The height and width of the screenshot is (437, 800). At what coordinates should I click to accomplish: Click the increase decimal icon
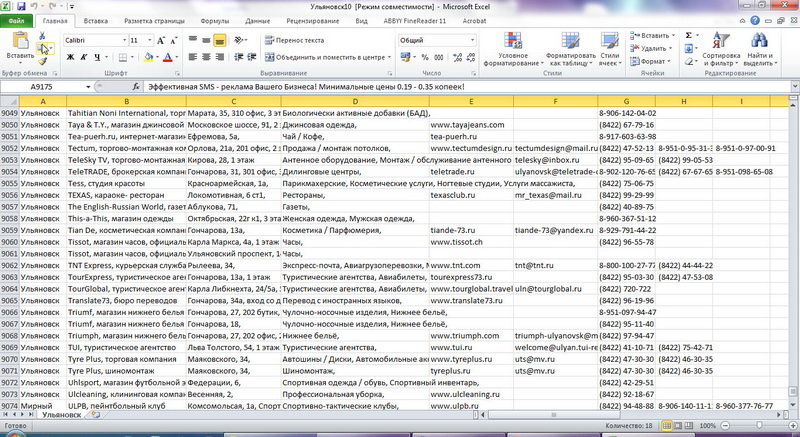pyautogui.click(x=458, y=57)
